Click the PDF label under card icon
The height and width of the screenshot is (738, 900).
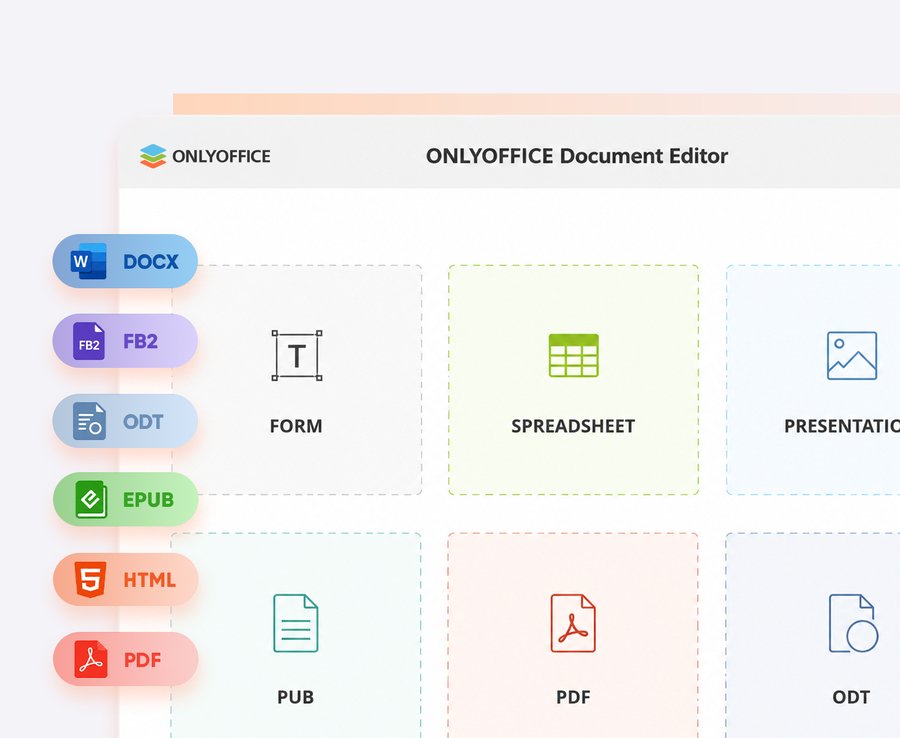tap(573, 697)
